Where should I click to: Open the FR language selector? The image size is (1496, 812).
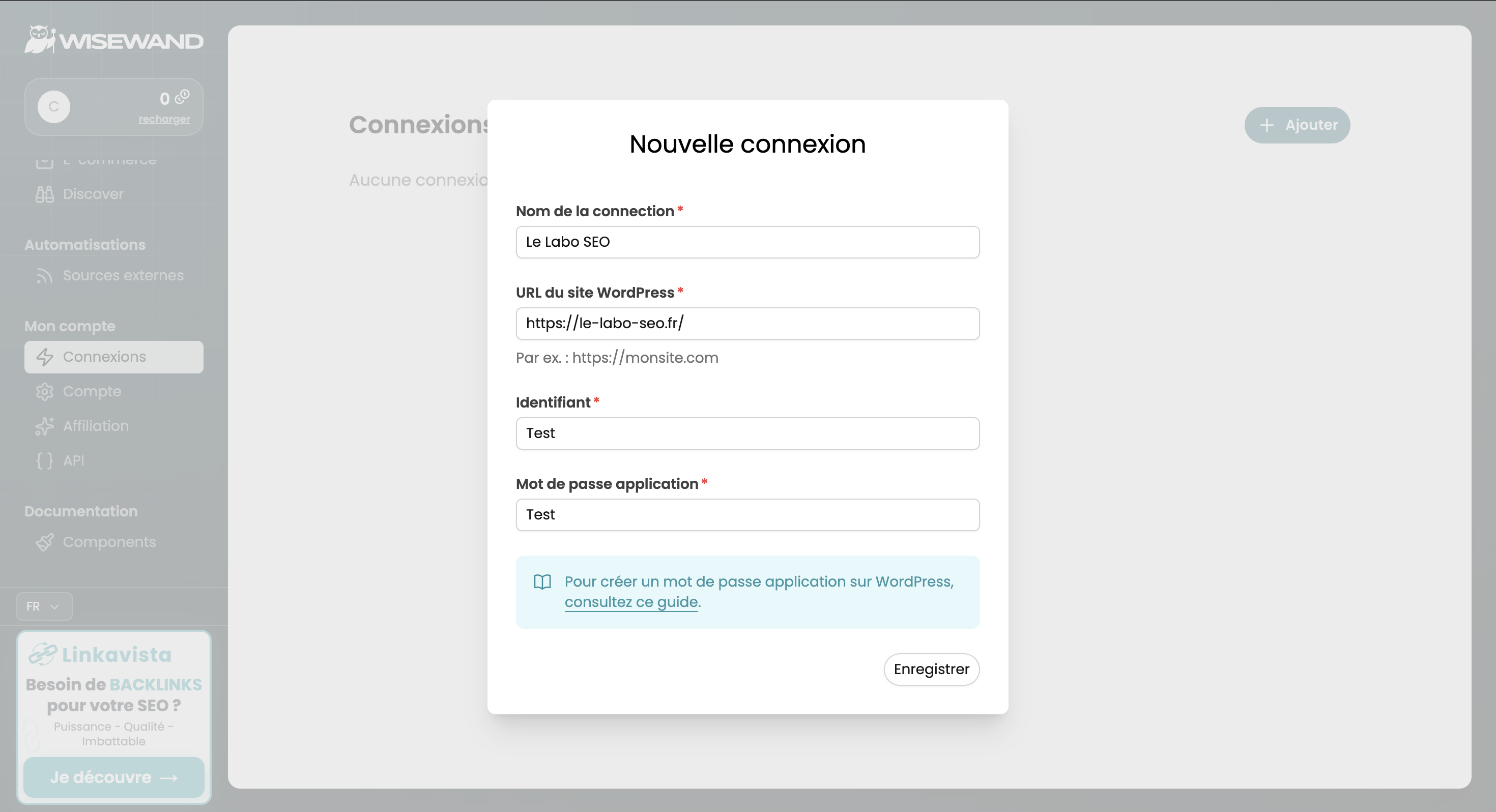44,606
